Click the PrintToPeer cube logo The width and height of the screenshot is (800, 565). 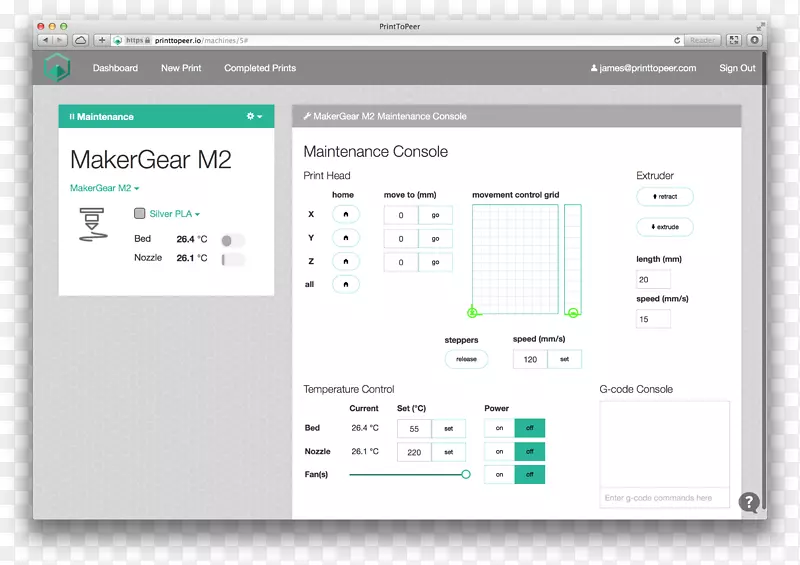point(57,68)
